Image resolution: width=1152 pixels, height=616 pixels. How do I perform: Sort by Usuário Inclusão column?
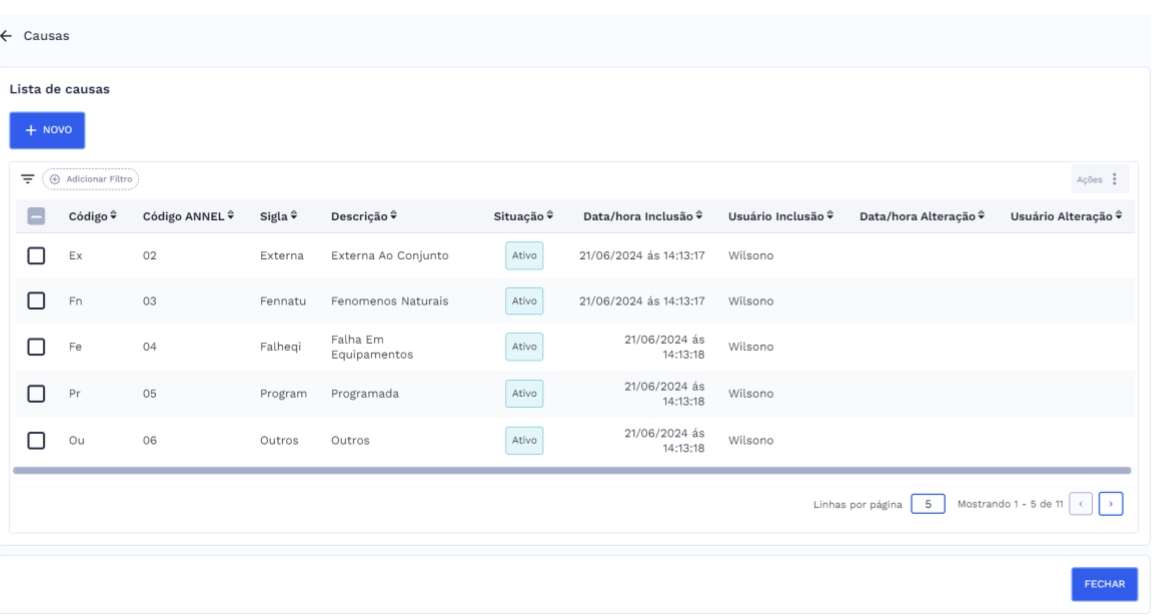tap(830, 216)
